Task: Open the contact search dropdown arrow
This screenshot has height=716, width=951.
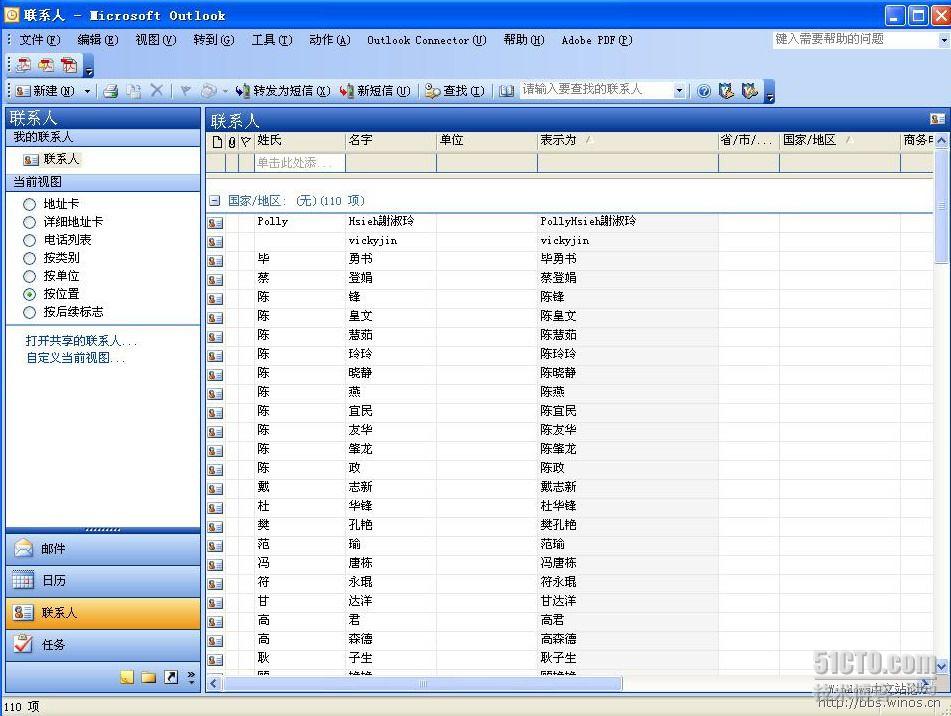Action: pyautogui.click(x=679, y=91)
